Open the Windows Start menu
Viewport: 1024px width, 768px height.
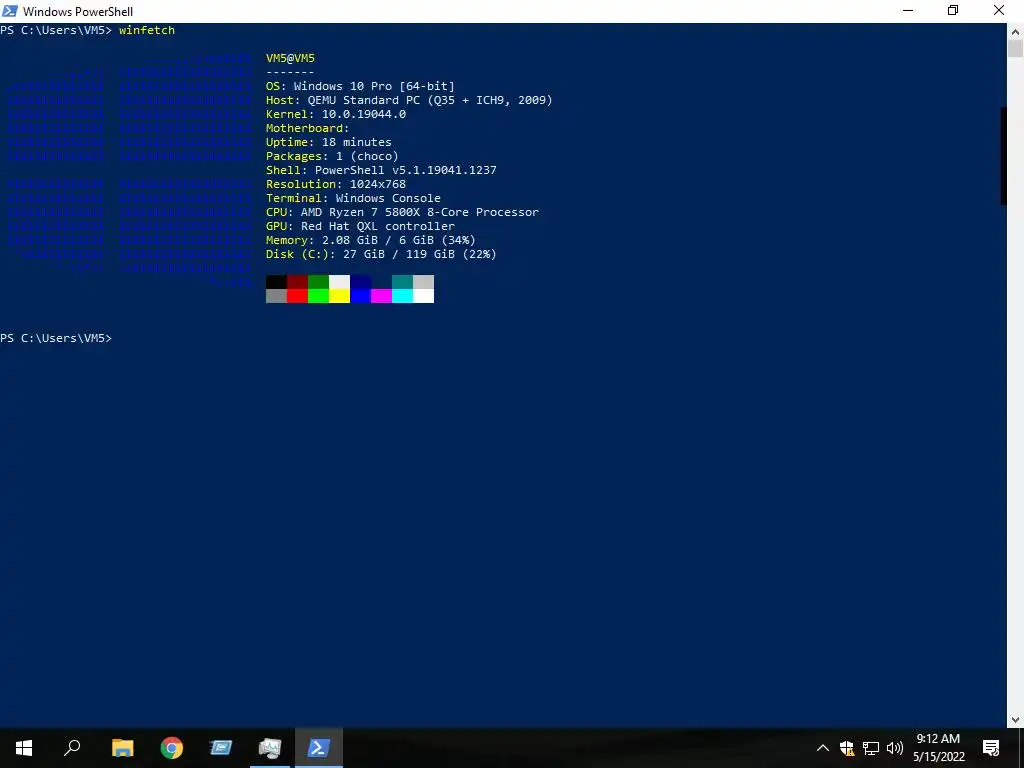click(x=24, y=748)
